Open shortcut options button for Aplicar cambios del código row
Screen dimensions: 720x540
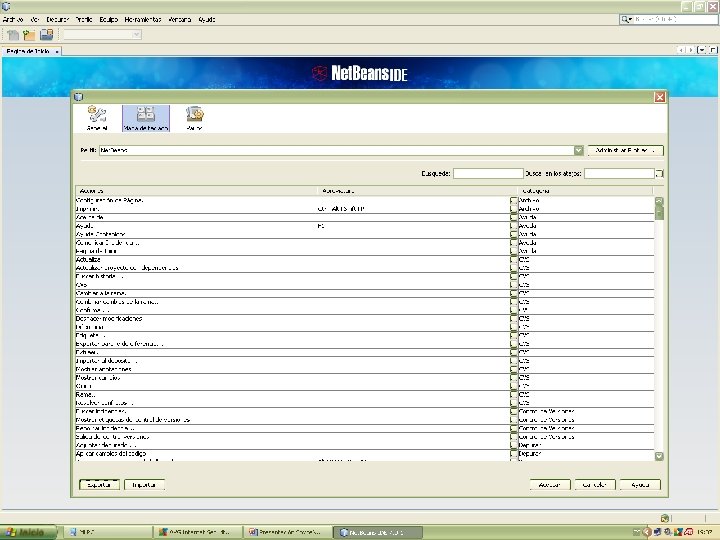point(513,454)
